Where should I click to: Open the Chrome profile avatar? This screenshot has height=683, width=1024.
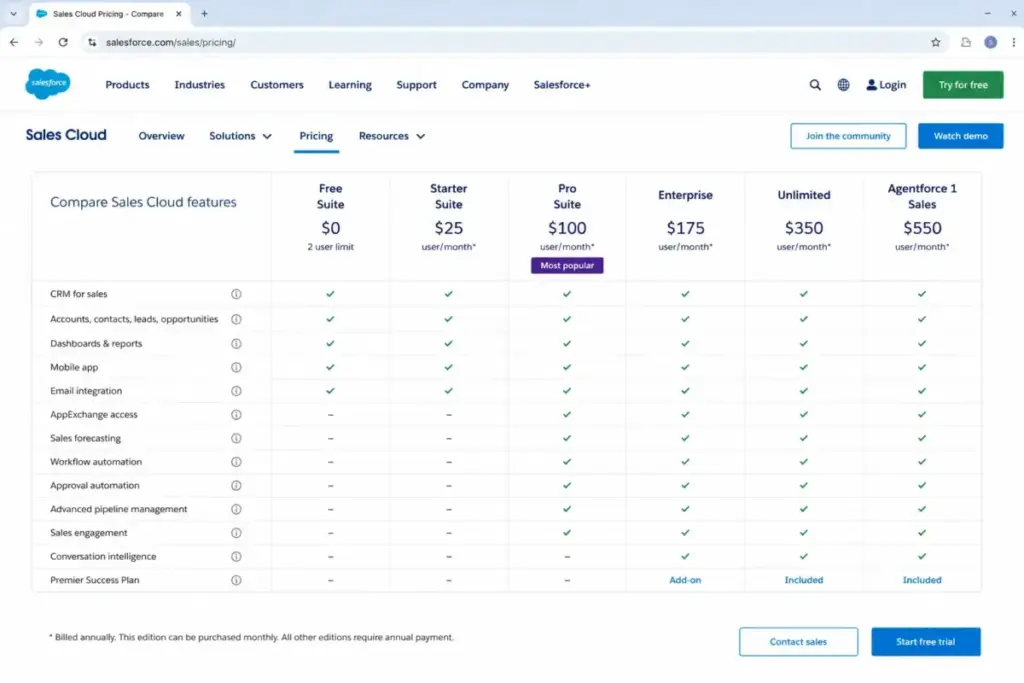[x=991, y=42]
